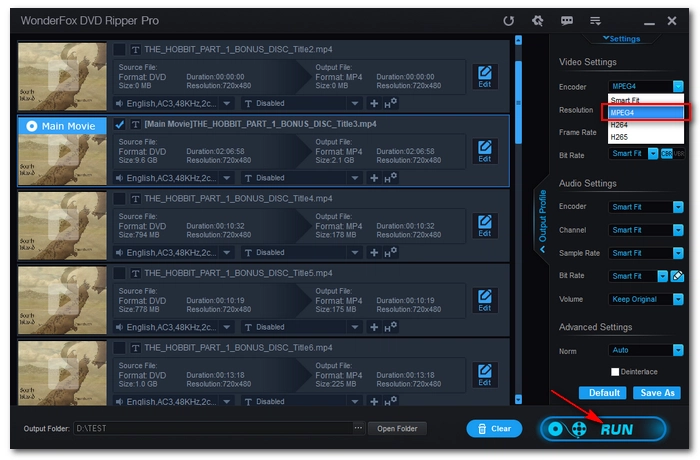The width and height of the screenshot is (700, 460).
Task: Check the box for Title2.mp4
Action: (119, 49)
